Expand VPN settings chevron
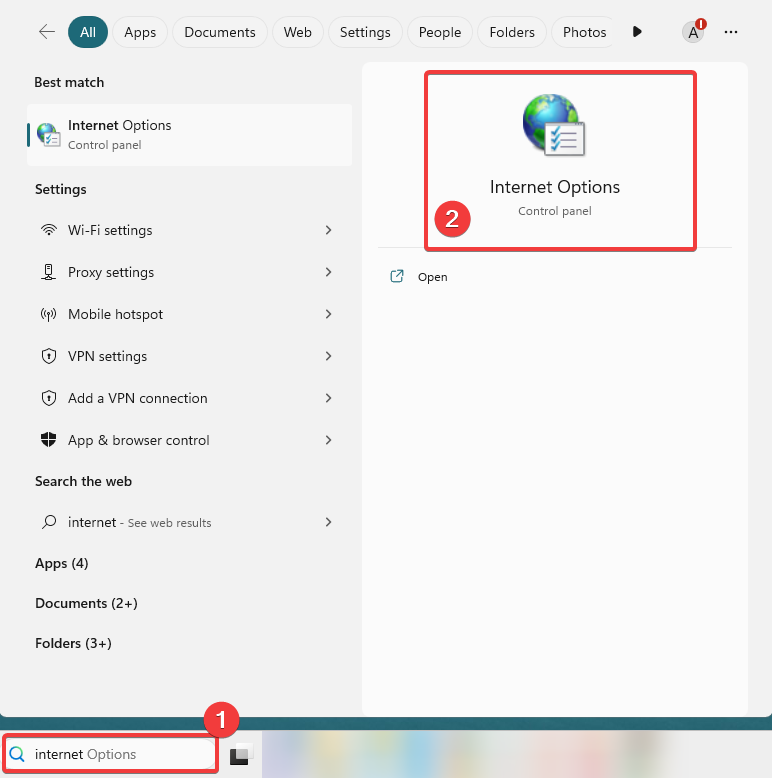This screenshot has height=778, width=772. click(328, 356)
